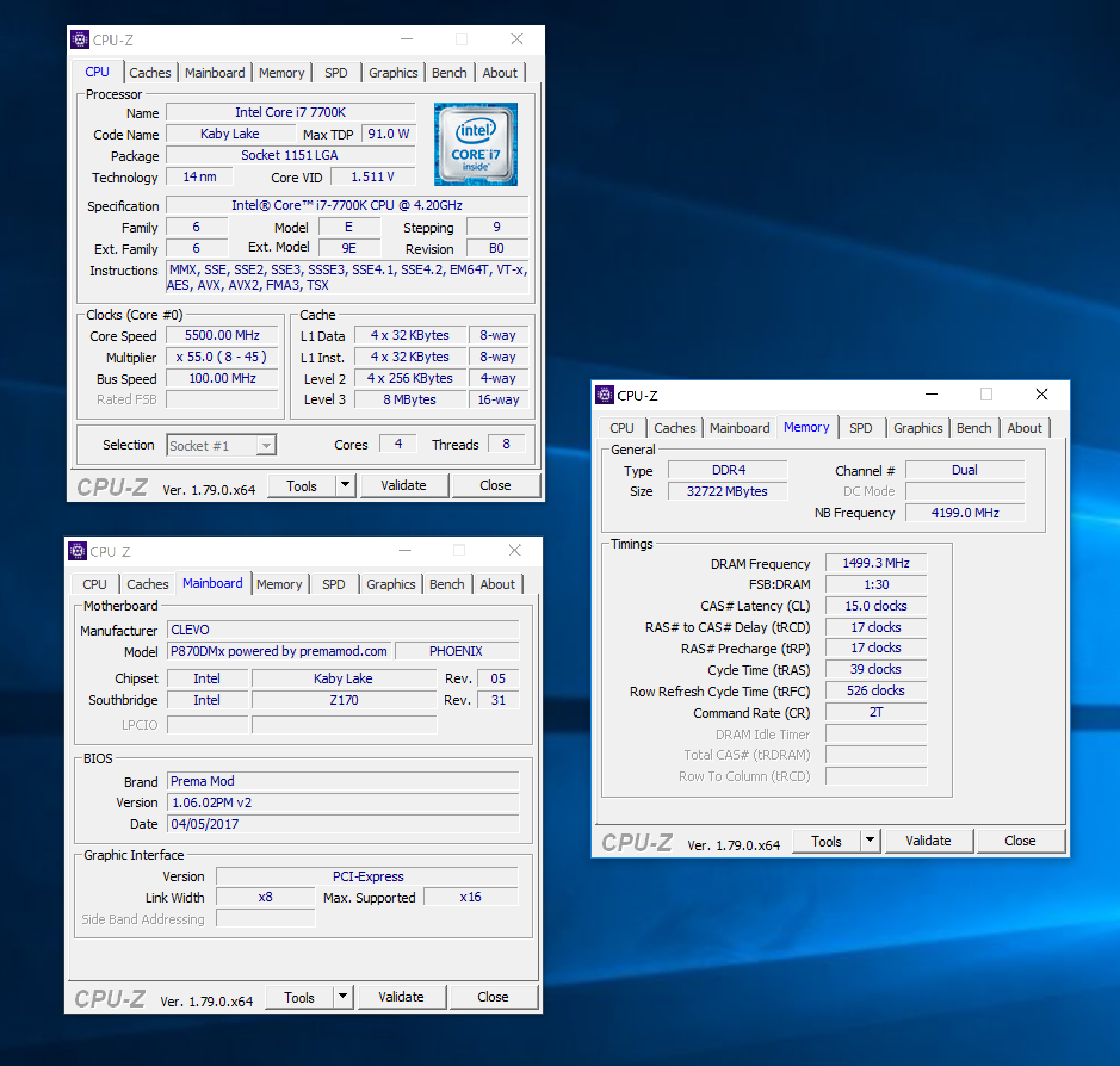Click the Intel Core i7 logo badge
The height and width of the screenshot is (1066, 1120).
(475, 144)
